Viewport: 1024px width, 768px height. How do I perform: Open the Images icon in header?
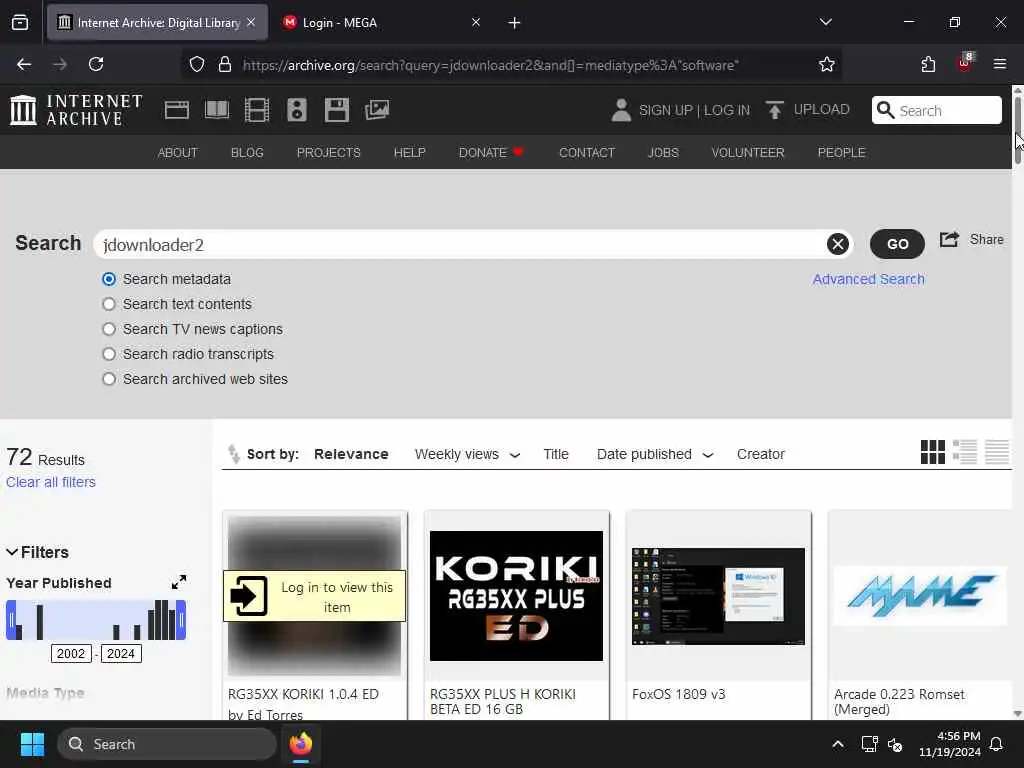377,110
